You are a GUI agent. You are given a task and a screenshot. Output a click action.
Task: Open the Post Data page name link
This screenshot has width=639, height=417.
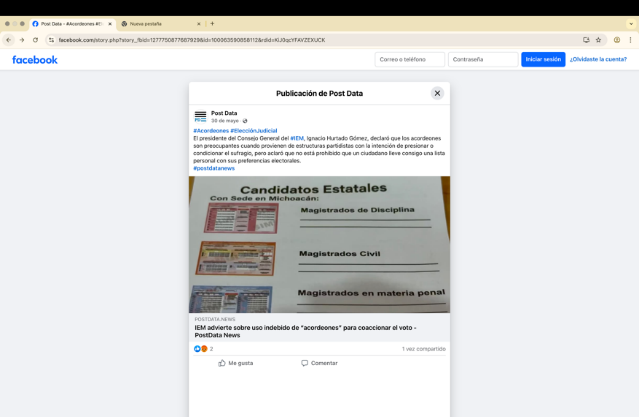coord(224,113)
